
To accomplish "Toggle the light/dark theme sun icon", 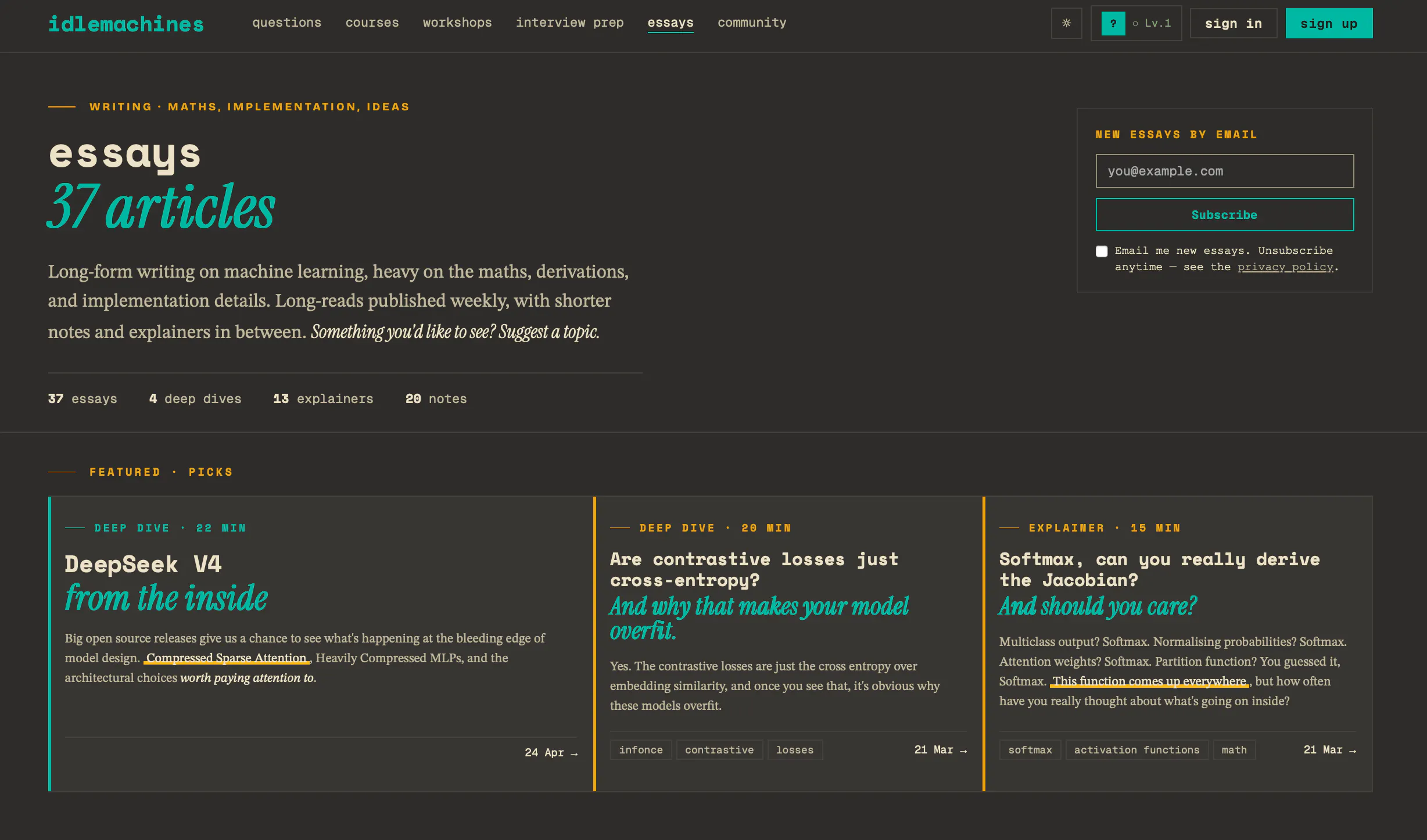I will (1066, 23).
